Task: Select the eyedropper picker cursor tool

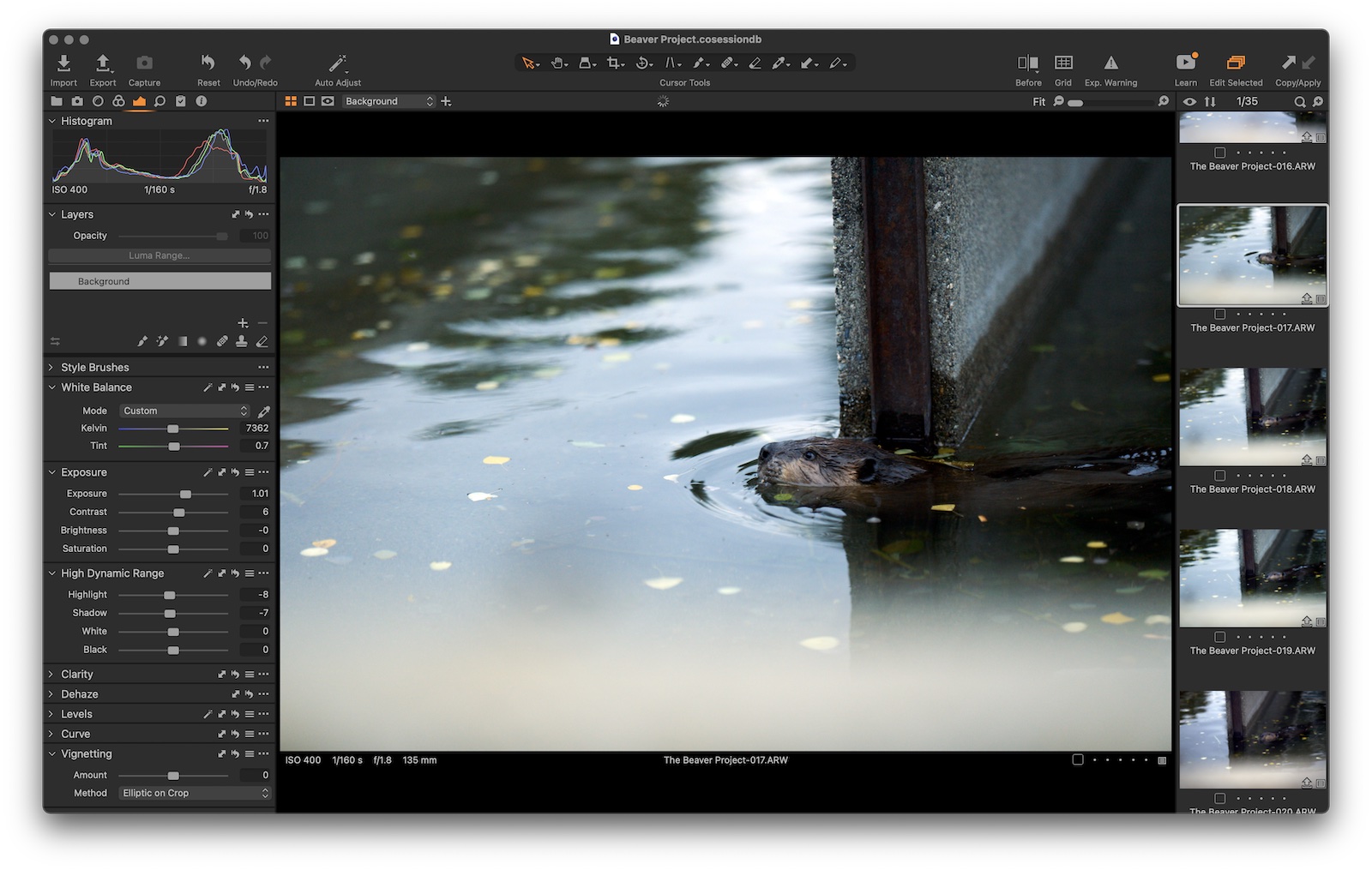Action: point(779,63)
